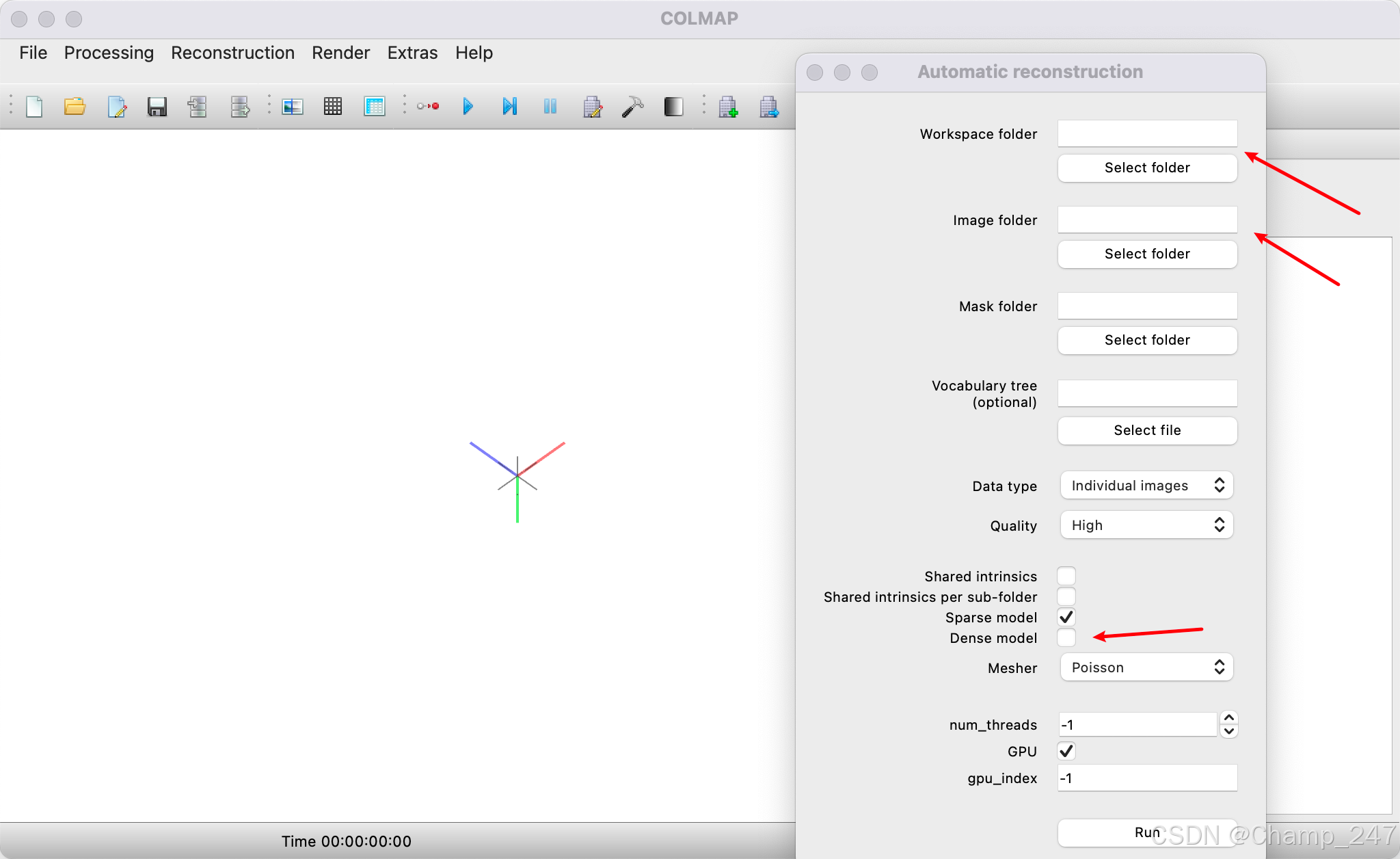Open Feature matching grid icon
This screenshot has width=1400, height=859.
333,107
